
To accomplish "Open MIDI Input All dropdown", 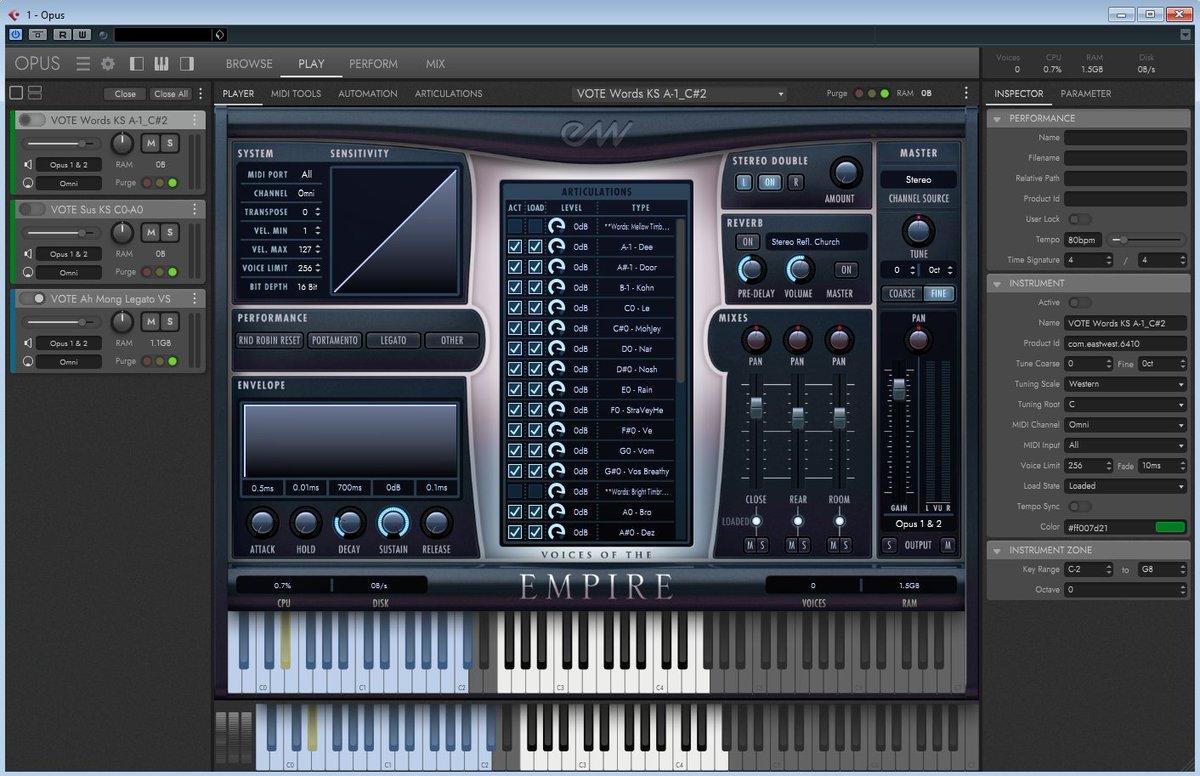I will pos(1125,445).
